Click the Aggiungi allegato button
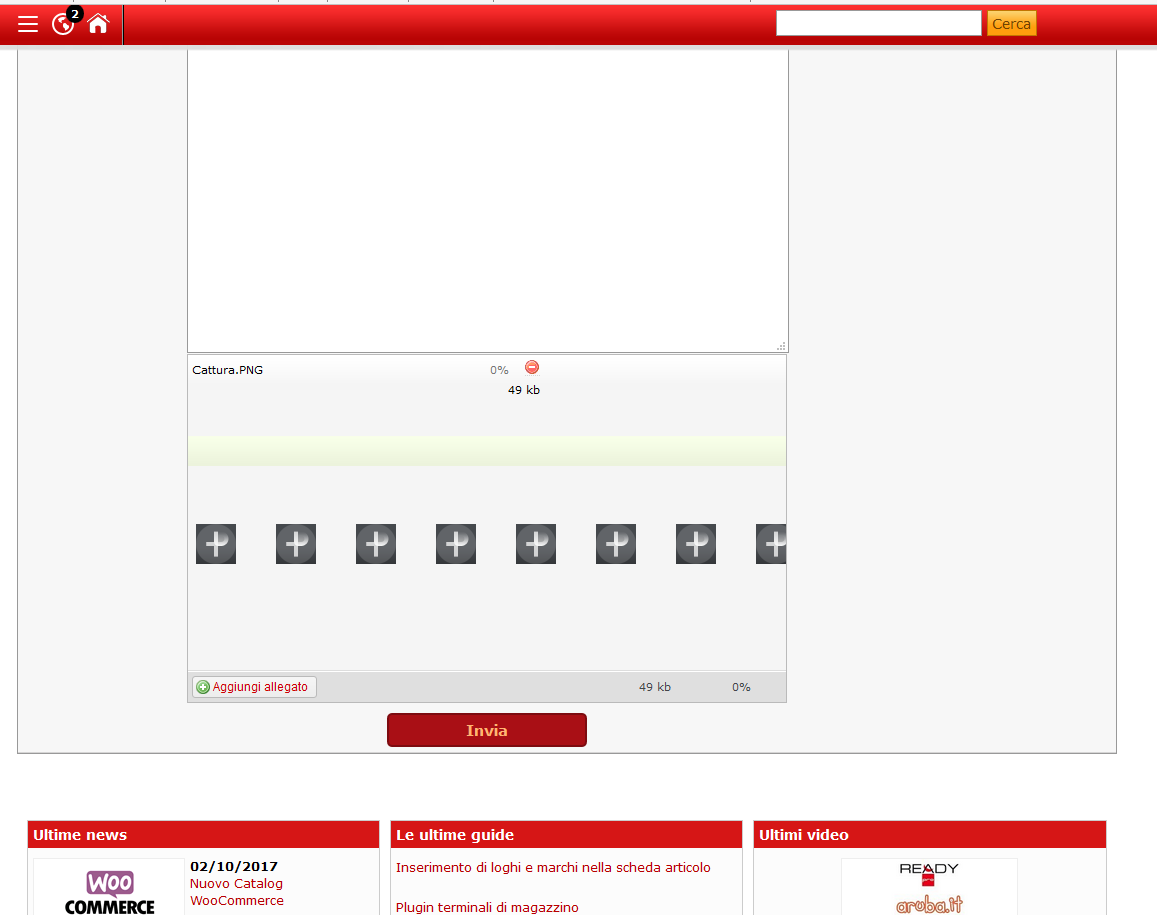1157x915 pixels. (255, 687)
